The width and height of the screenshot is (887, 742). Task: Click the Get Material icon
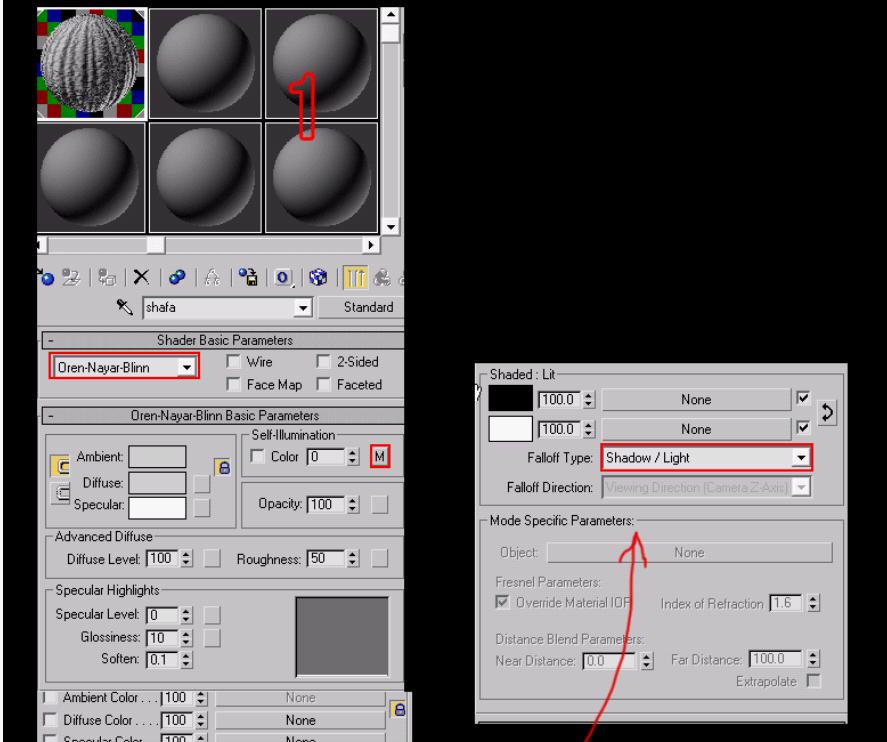pyautogui.click(x=46, y=277)
